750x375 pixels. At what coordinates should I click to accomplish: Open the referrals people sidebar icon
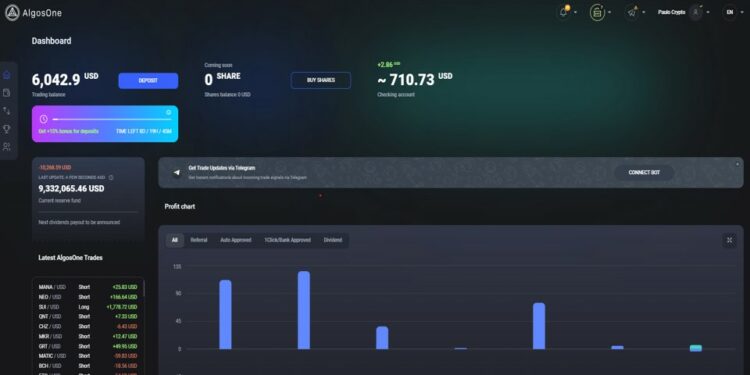point(7,146)
